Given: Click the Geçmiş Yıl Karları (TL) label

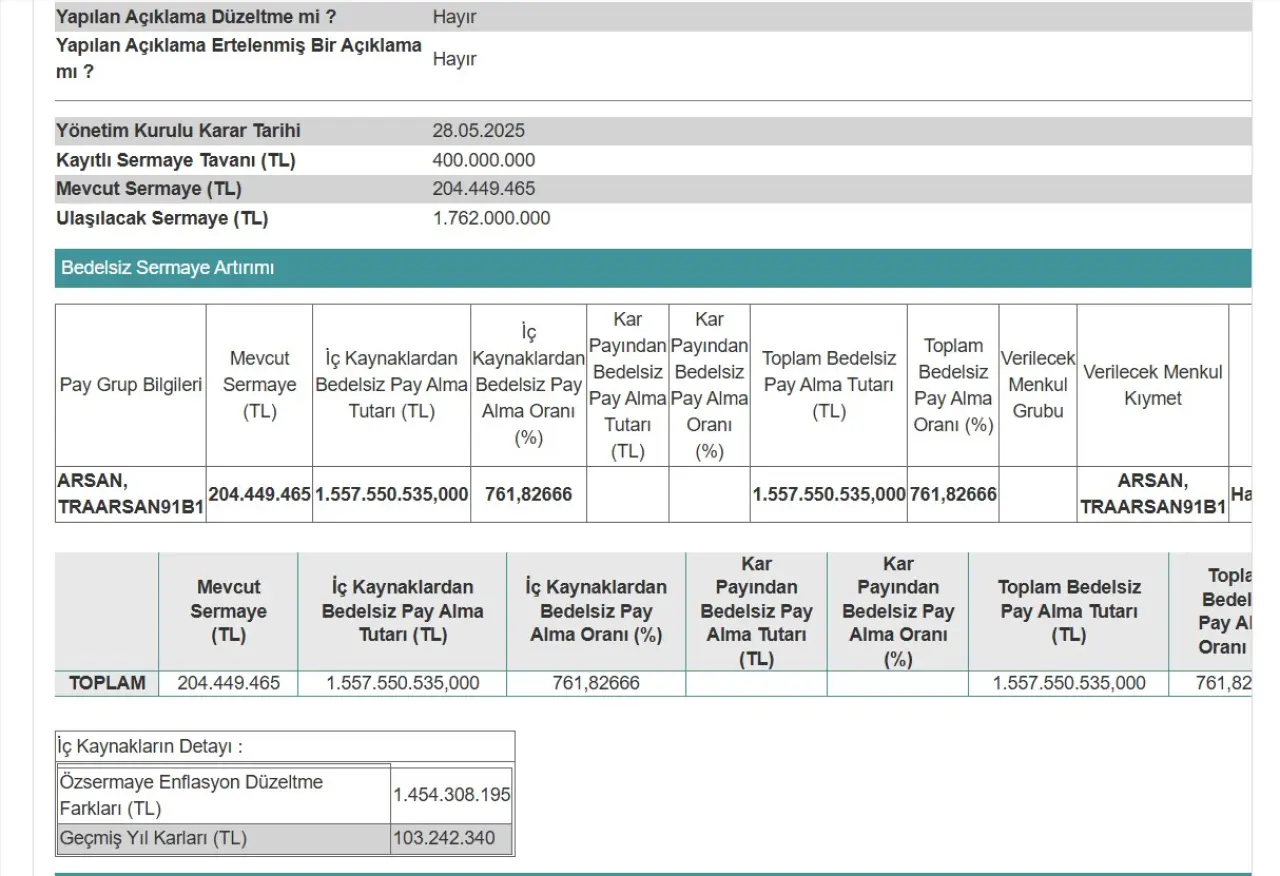Looking at the screenshot, I should [x=153, y=838].
